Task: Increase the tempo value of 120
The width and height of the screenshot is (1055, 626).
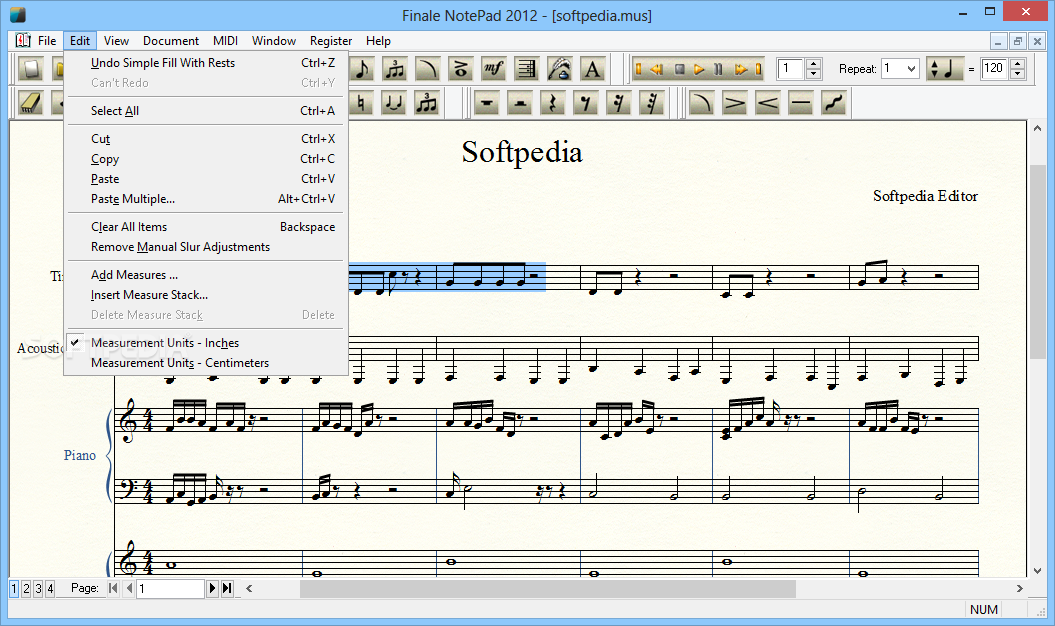Action: [x=1018, y=64]
